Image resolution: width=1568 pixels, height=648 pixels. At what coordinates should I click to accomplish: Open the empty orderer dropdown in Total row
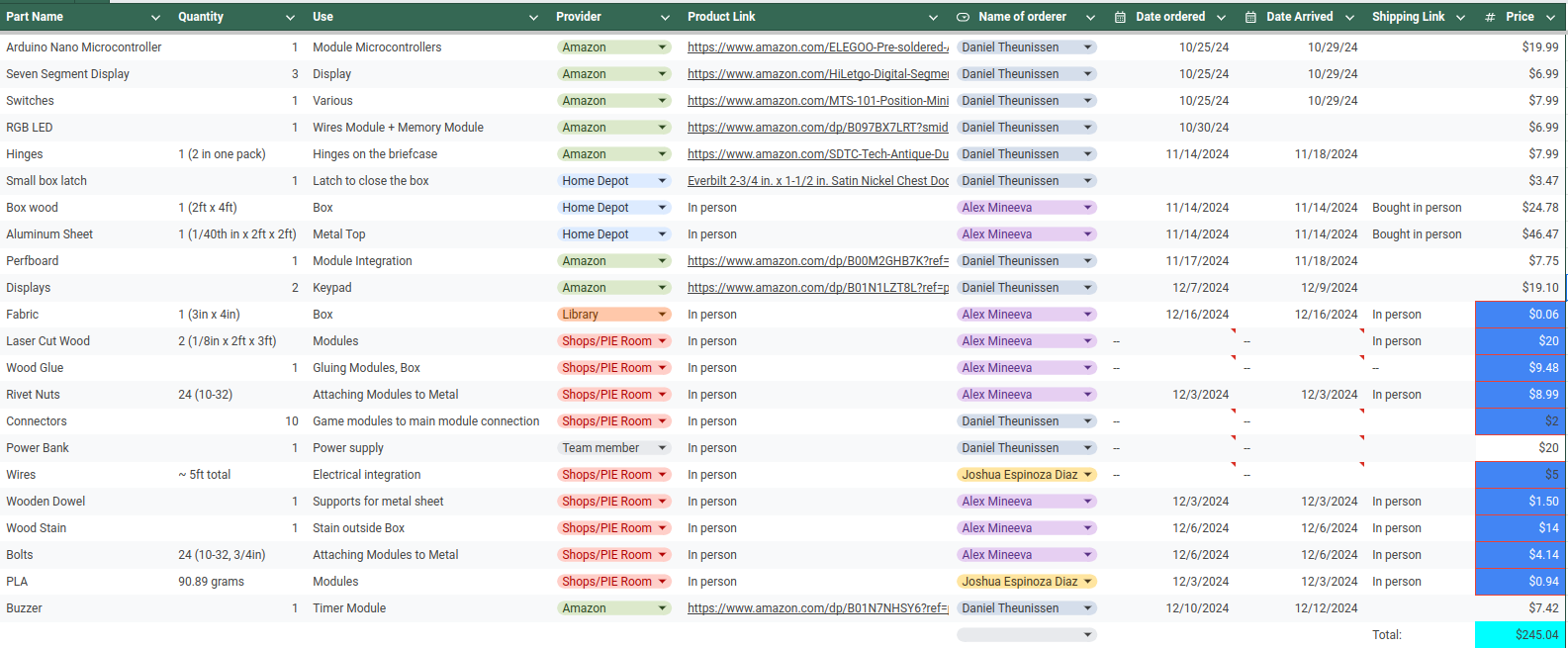pyautogui.click(x=1026, y=635)
